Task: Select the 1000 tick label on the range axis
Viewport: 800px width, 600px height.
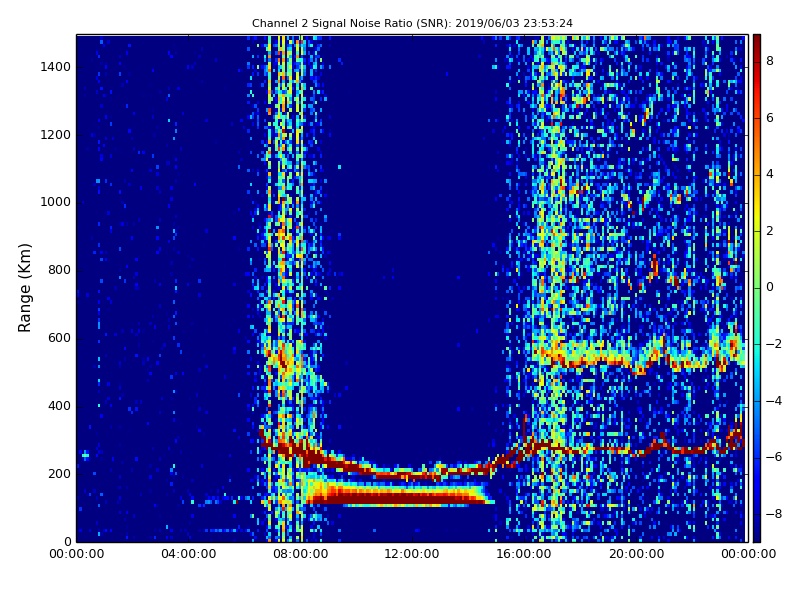Action: (x=55, y=202)
